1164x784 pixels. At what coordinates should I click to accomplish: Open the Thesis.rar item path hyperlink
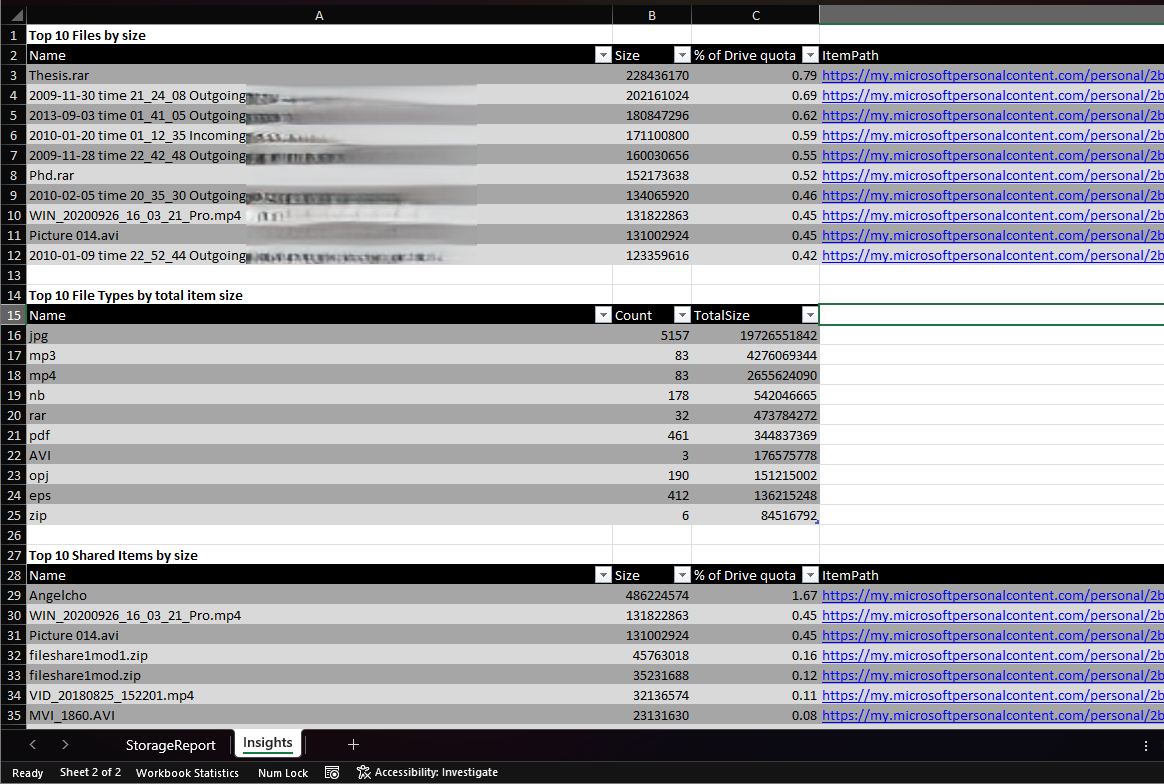[x=991, y=75]
